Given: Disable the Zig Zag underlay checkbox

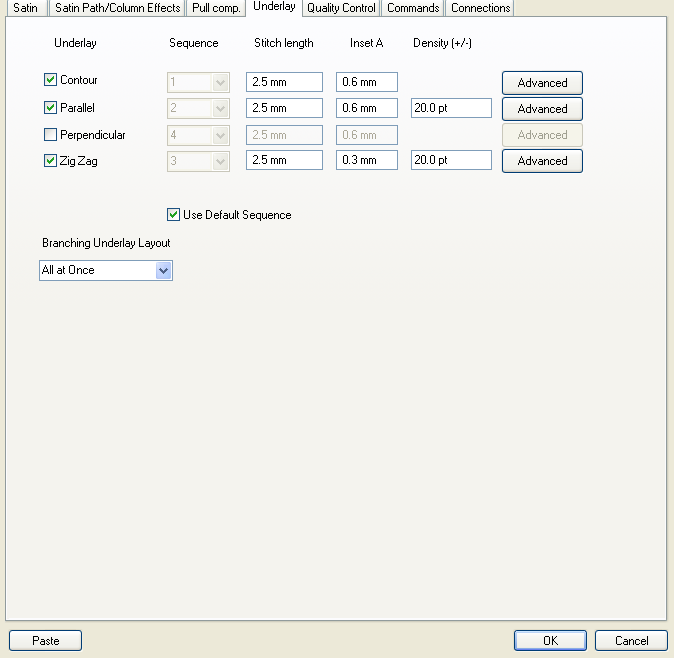Looking at the screenshot, I should click(x=51, y=161).
